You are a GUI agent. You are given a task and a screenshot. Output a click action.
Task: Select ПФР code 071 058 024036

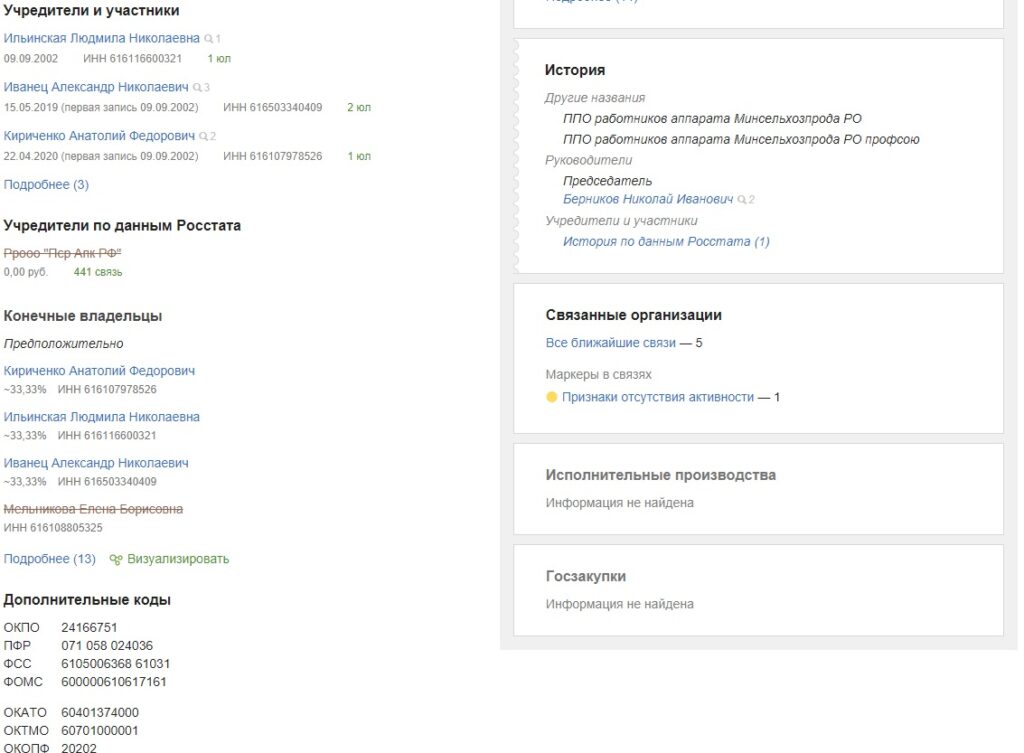point(106,646)
